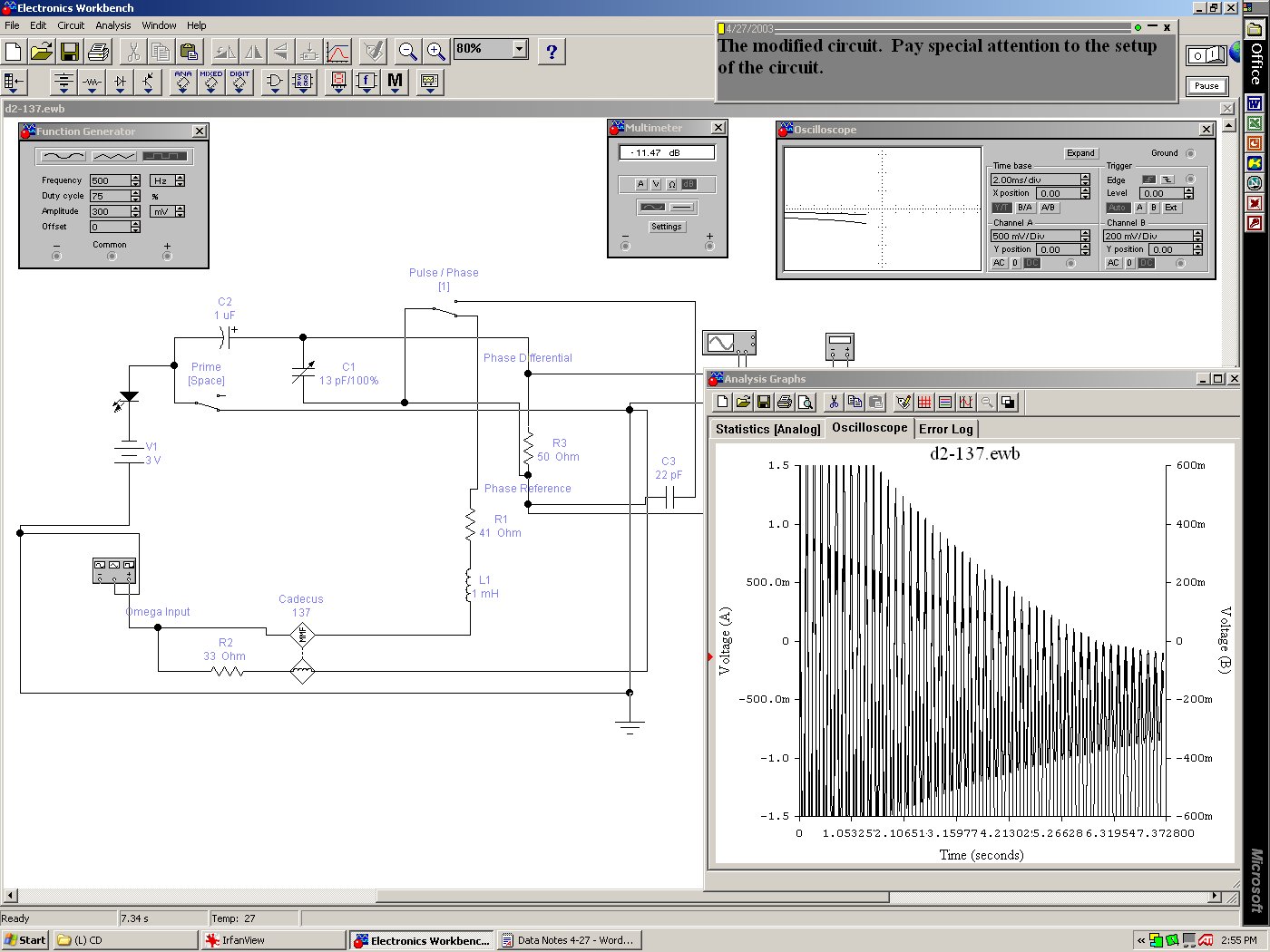Click the Zoom Out magnifier icon
The width and height of the screenshot is (1270, 952).
407,52
